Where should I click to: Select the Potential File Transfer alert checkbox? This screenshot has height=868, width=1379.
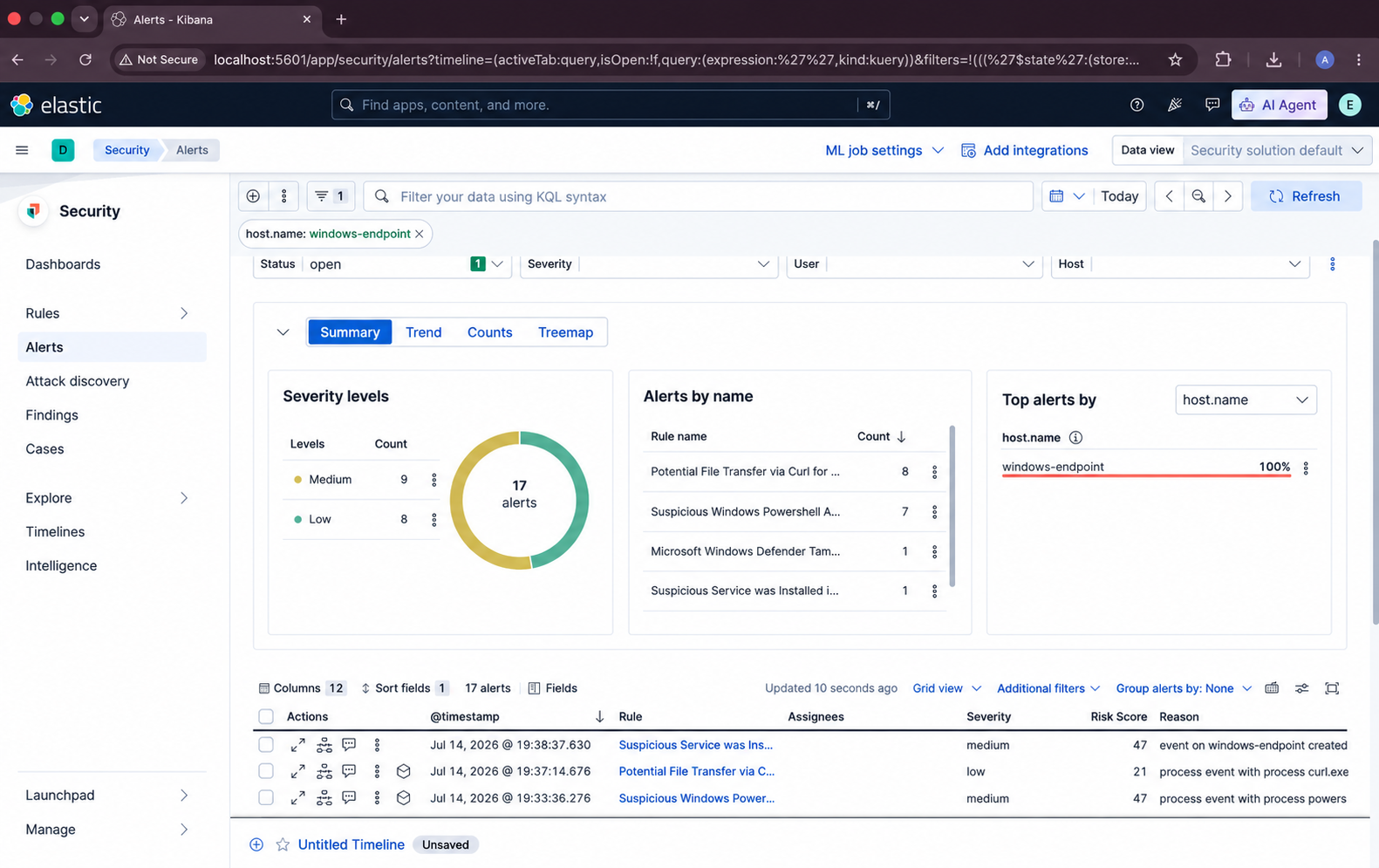pos(266,771)
